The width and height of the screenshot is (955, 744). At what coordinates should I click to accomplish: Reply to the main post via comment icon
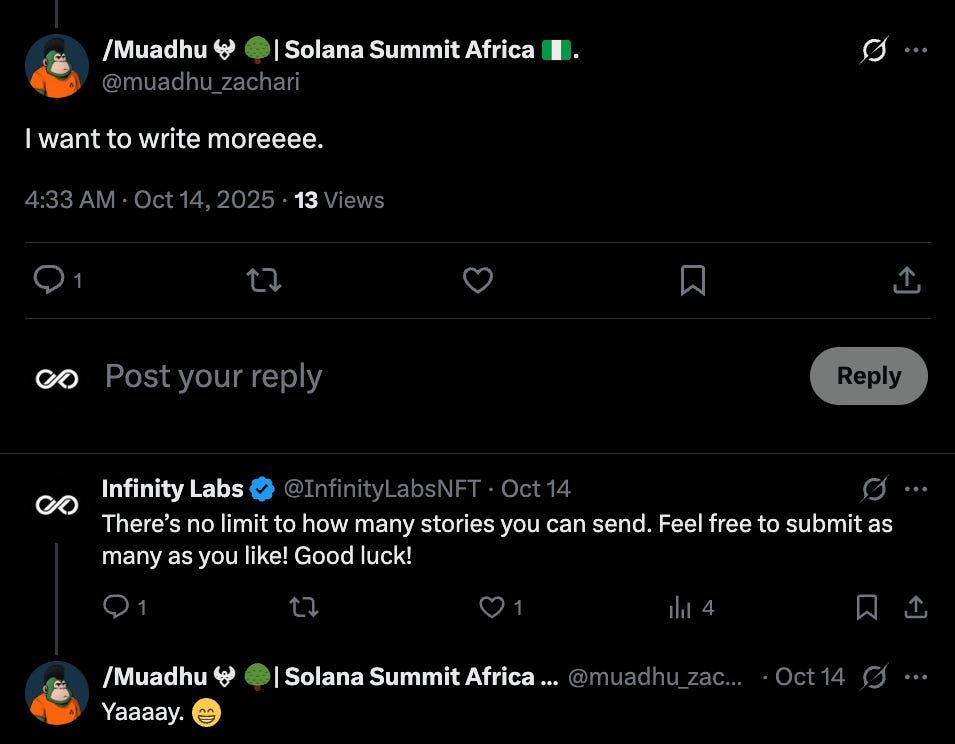(x=49, y=280)
